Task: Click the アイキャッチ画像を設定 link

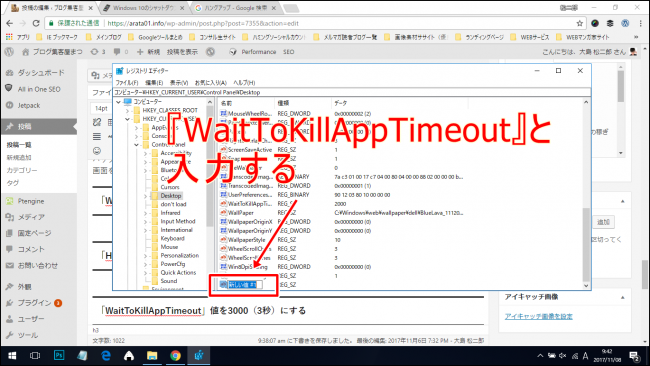Action: tap(538, 317)
